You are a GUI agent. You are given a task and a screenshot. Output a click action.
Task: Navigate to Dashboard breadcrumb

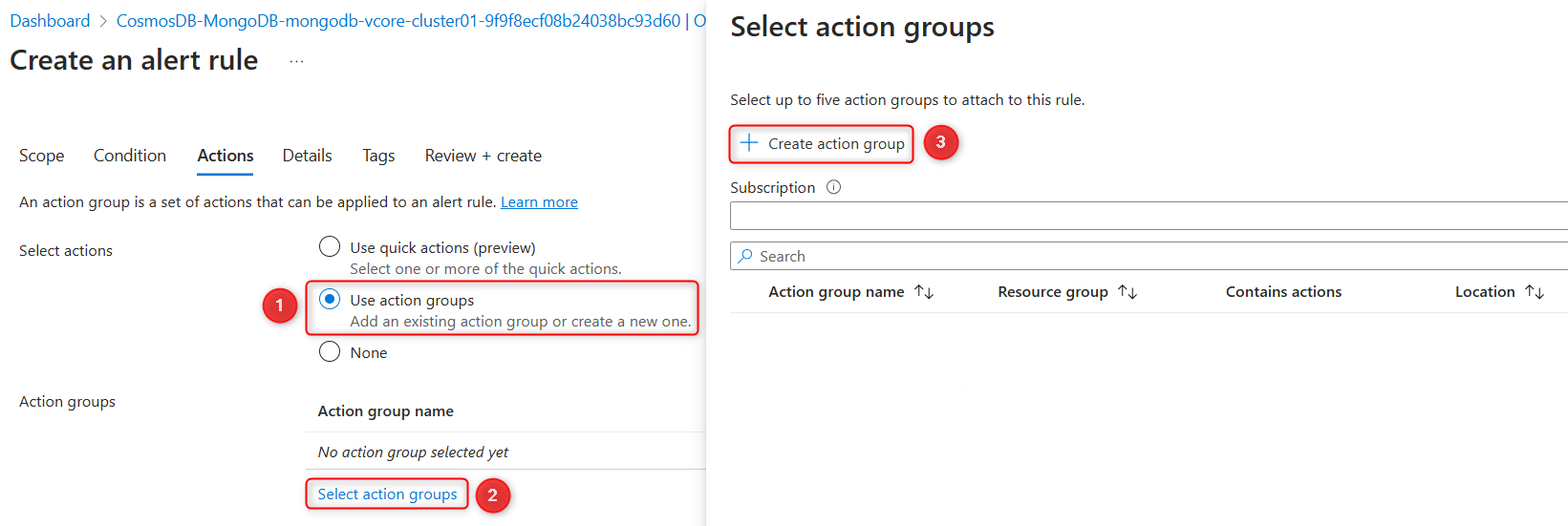50,21
